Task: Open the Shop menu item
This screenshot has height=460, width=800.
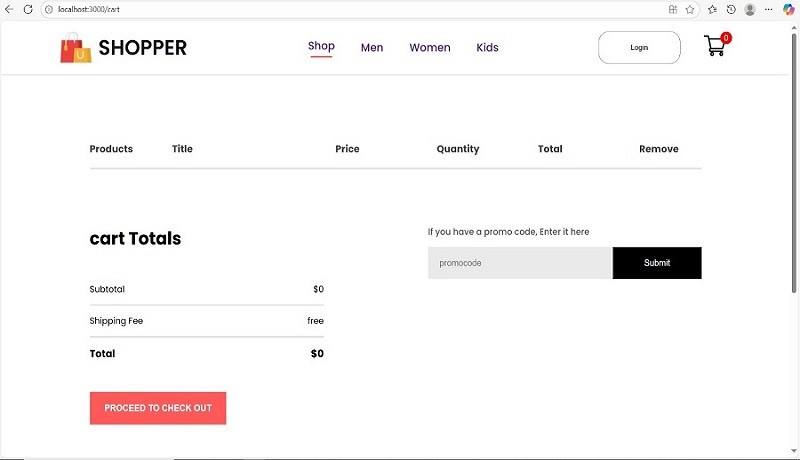Action: (x=321, y=46)
